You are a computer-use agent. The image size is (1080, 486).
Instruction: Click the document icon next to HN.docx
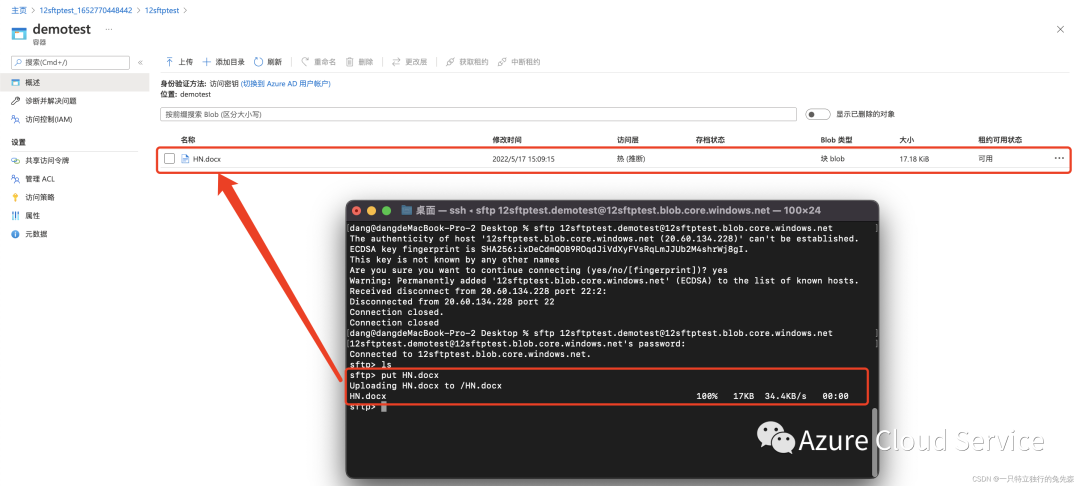185,159
